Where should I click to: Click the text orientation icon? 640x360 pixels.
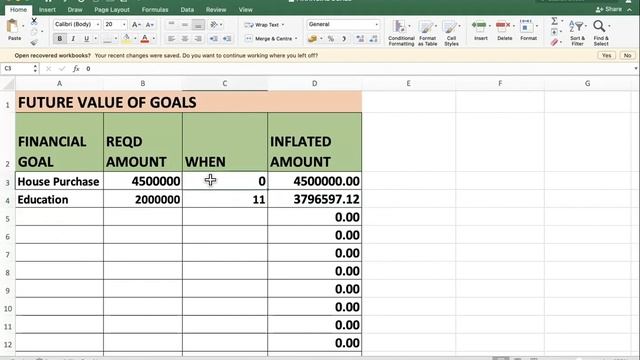coord(213,24)
